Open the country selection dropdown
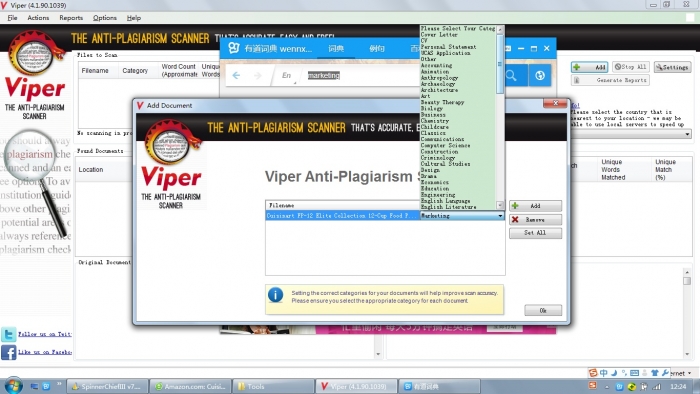The image size is (700, 394). [x=687, y=134]
